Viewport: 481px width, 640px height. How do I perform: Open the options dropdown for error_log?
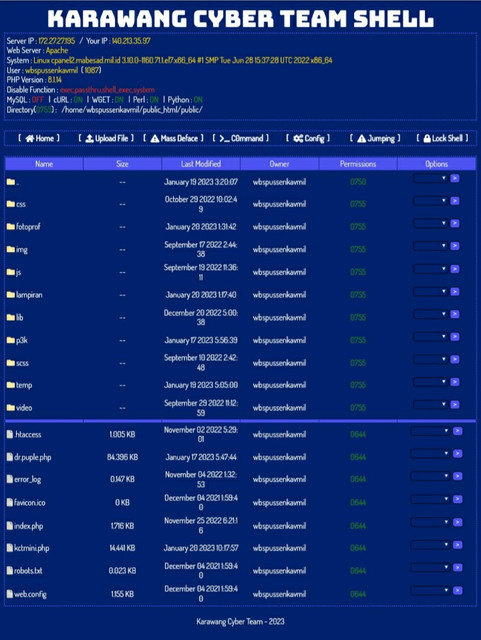[430, 476]
